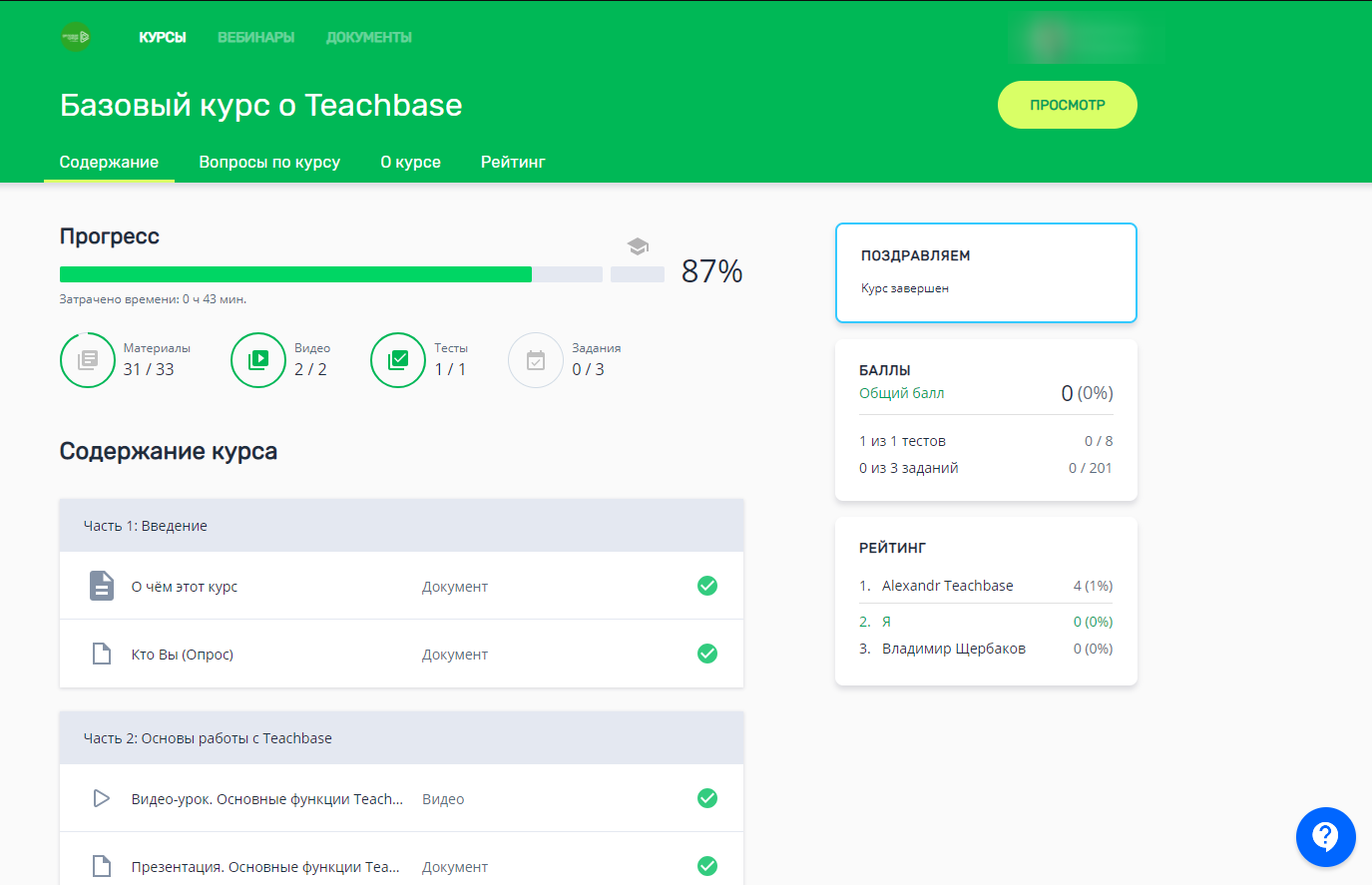The height and width of the screenshot is (885, 1372).
Task: Click file icon of Презентация row
Action: click(x=102, y=866)
